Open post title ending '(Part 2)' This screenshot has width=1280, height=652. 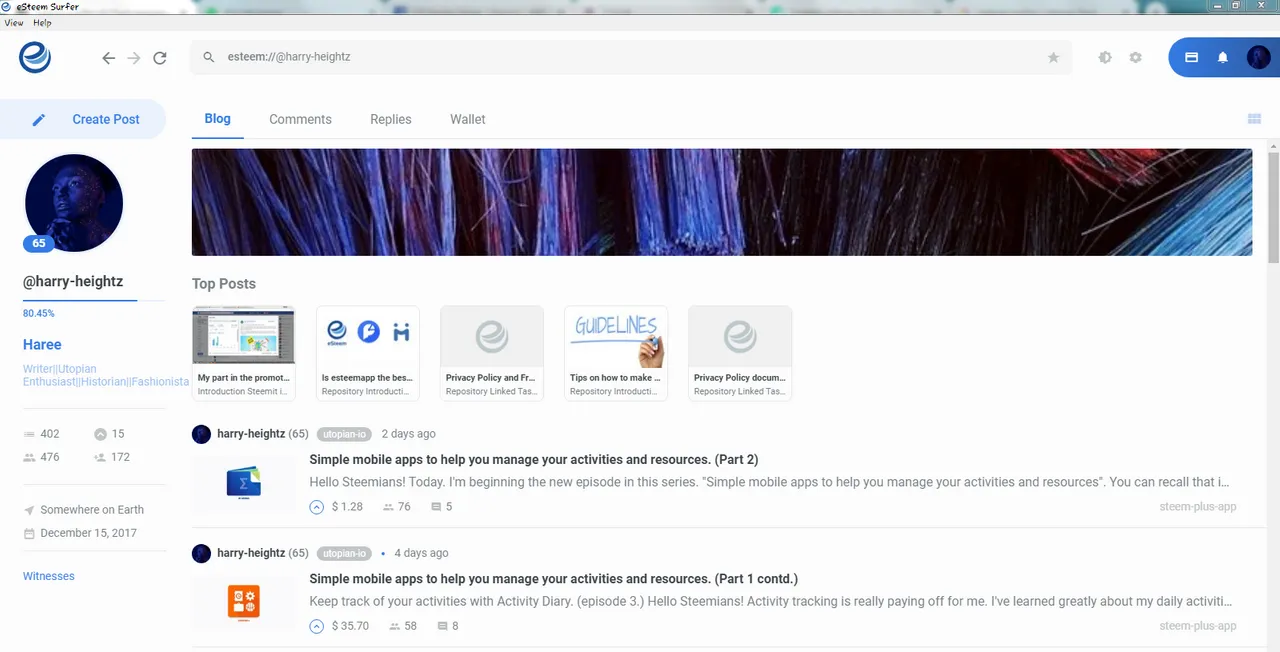point(534,460)
